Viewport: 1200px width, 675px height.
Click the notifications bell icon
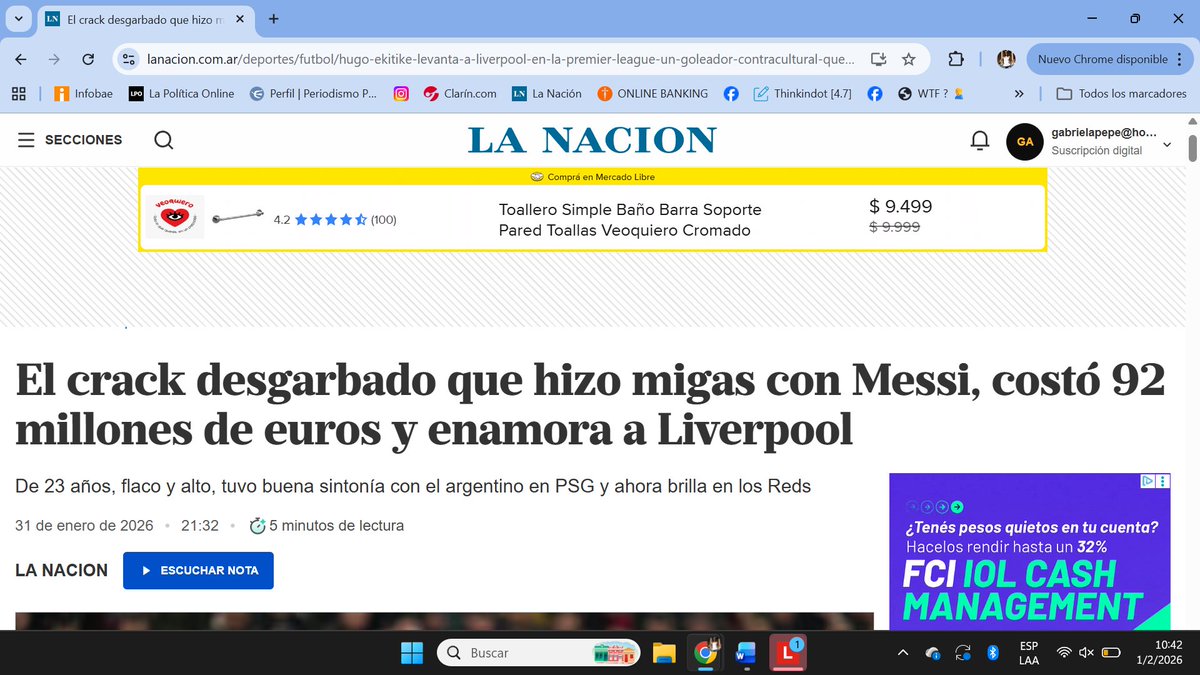(x=979, y=140)
